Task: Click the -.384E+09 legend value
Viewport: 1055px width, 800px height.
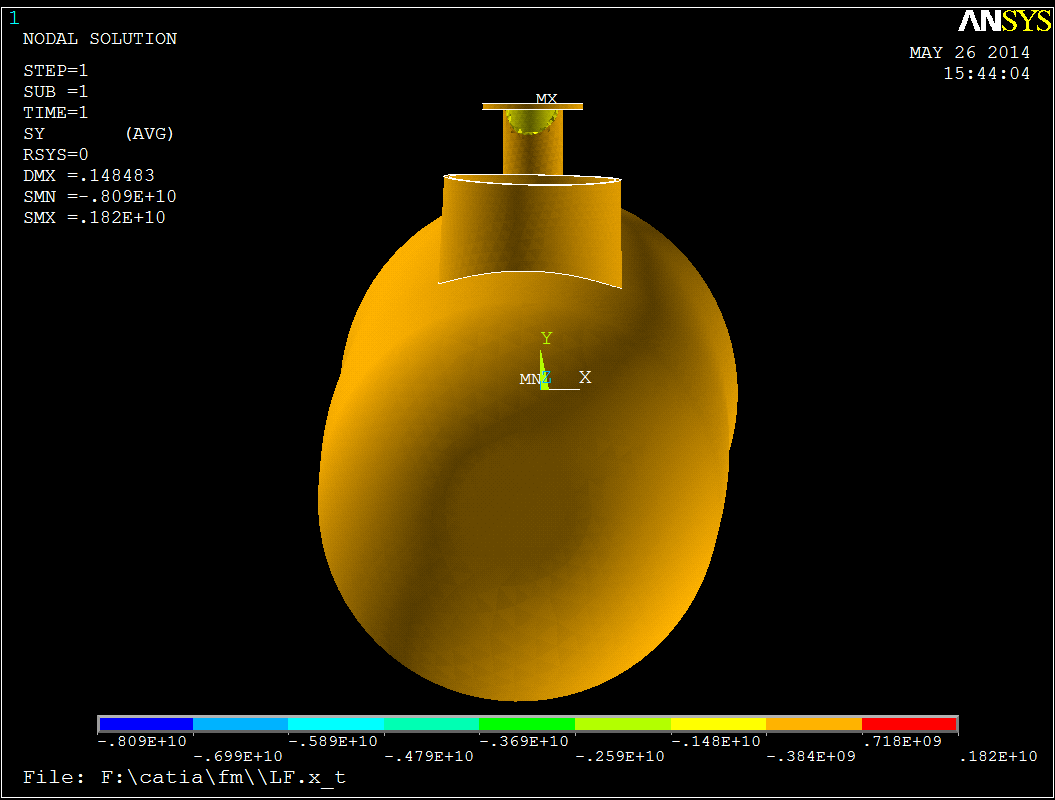Action: click(811, 757)
